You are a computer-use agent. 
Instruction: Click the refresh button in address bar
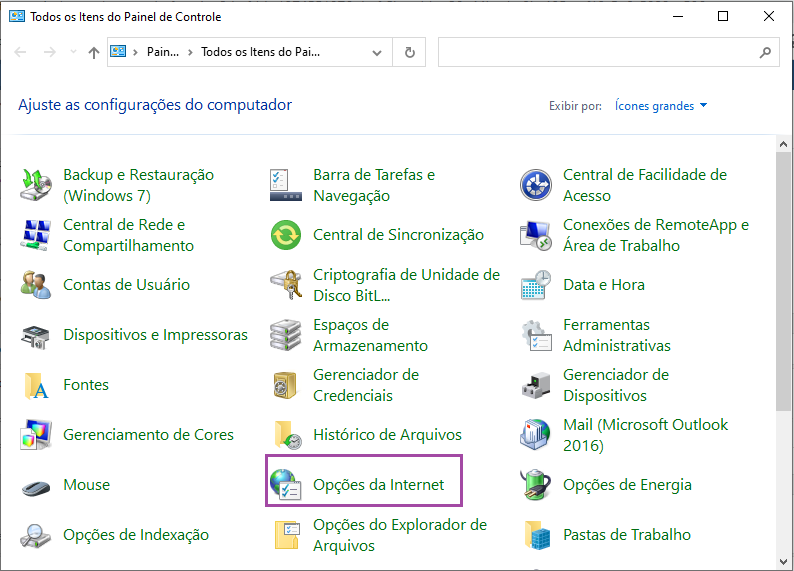pyautogui.click(x=409, y=53)
